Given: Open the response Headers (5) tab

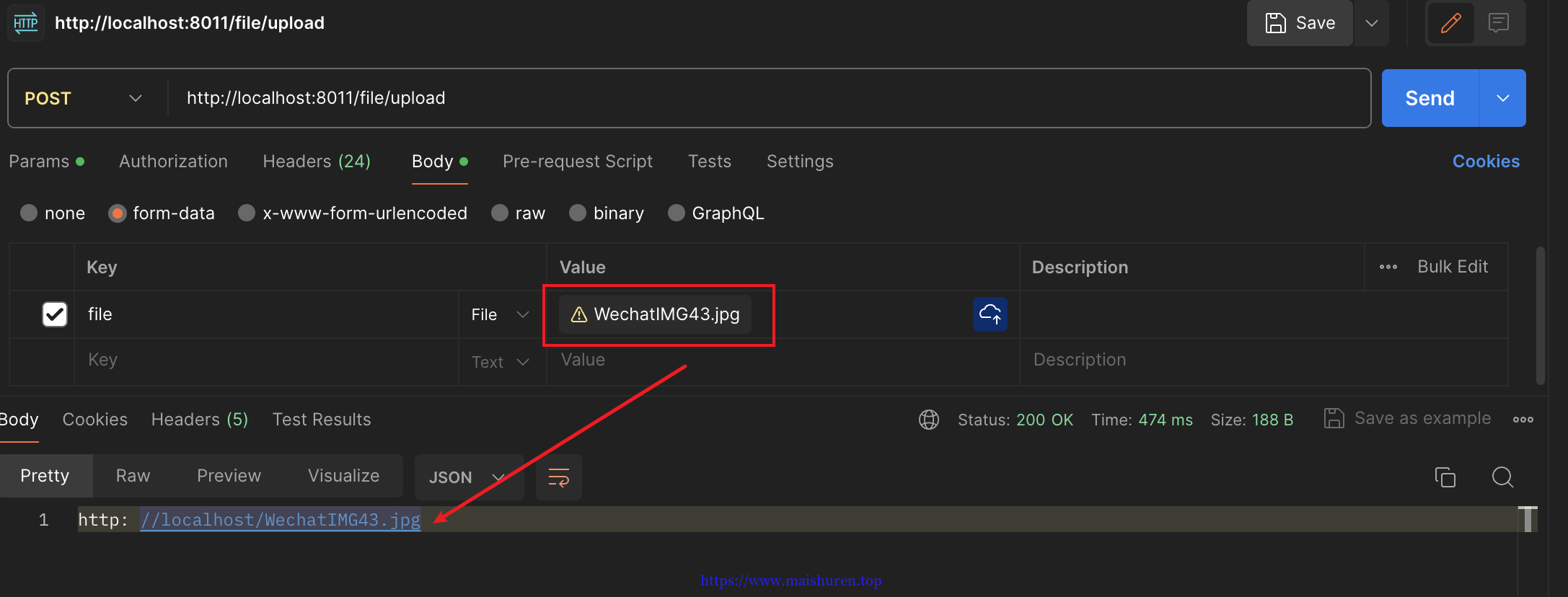Looking at the screenshot, I should click(x=200, y=420).
